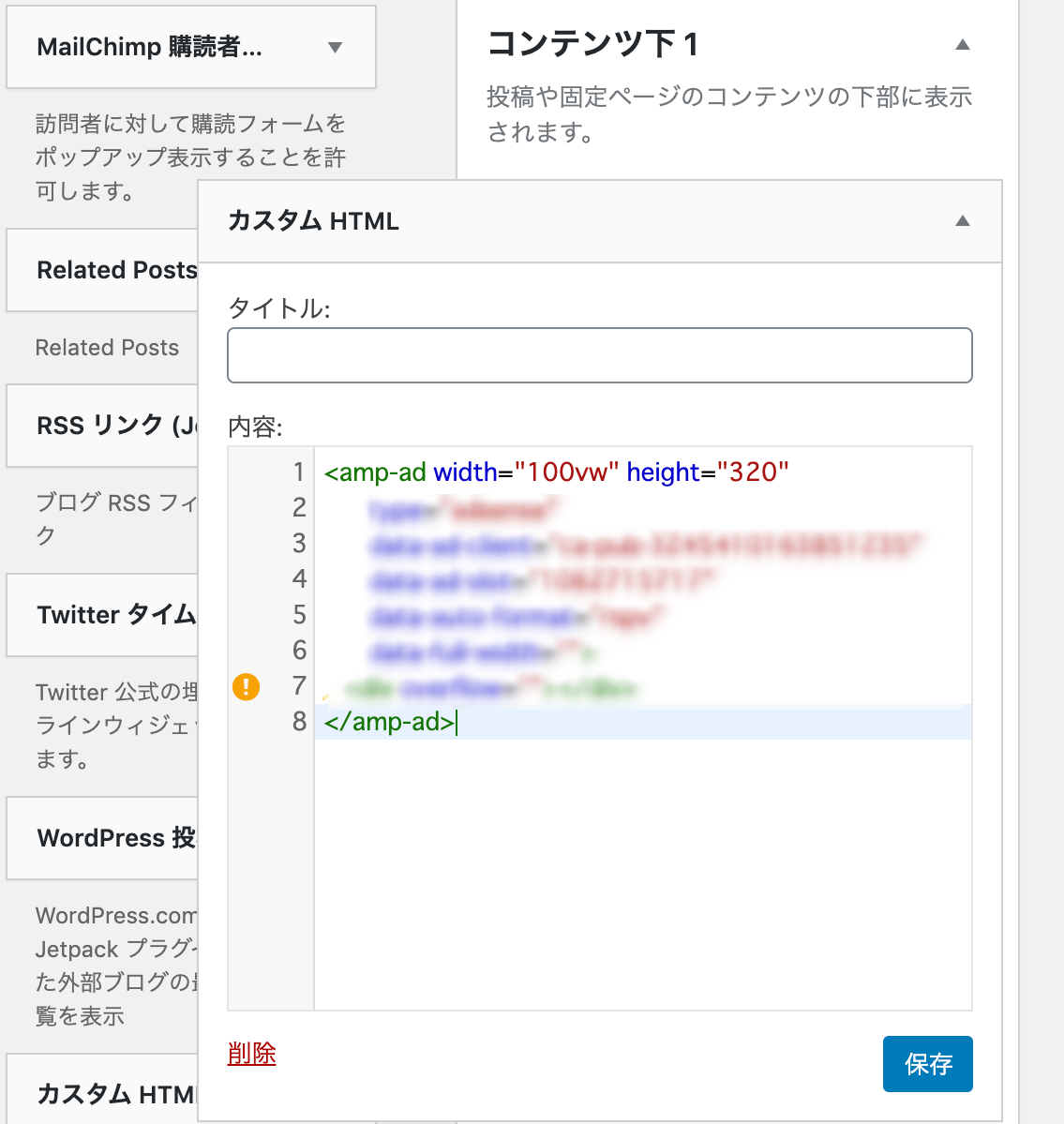Image resolution: width=1064 pixels, height=1124 pixels.
Task: Click line number 1 in editor gutter
Action: tap(299, 472)
